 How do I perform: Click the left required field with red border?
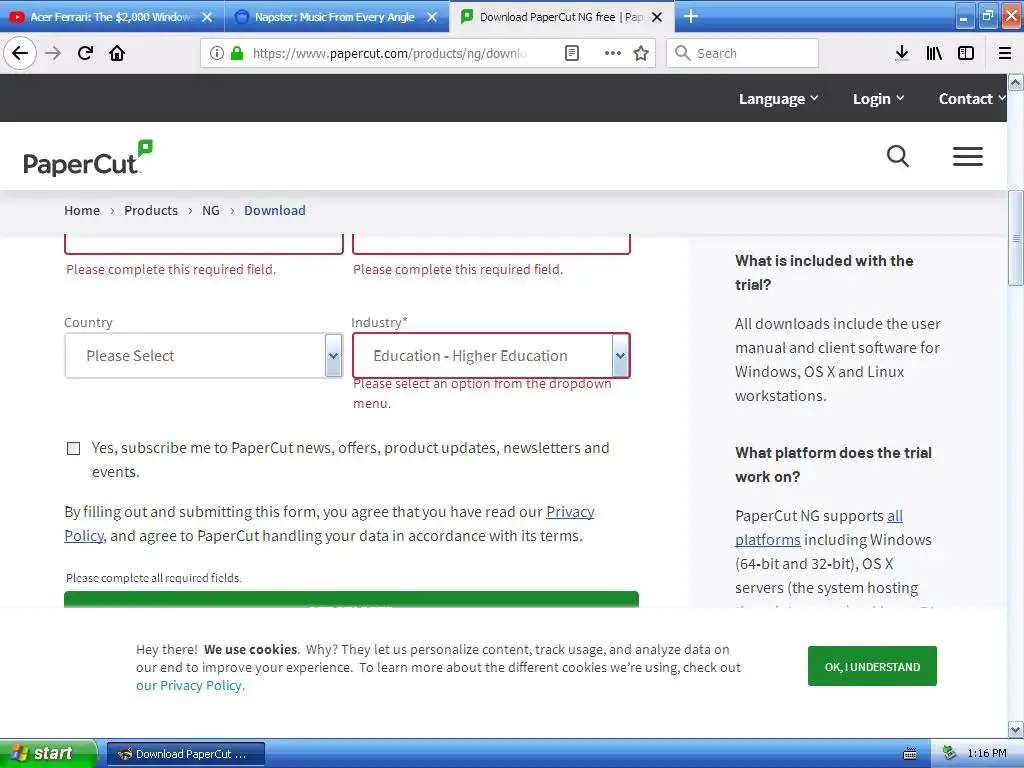(204, 244)
